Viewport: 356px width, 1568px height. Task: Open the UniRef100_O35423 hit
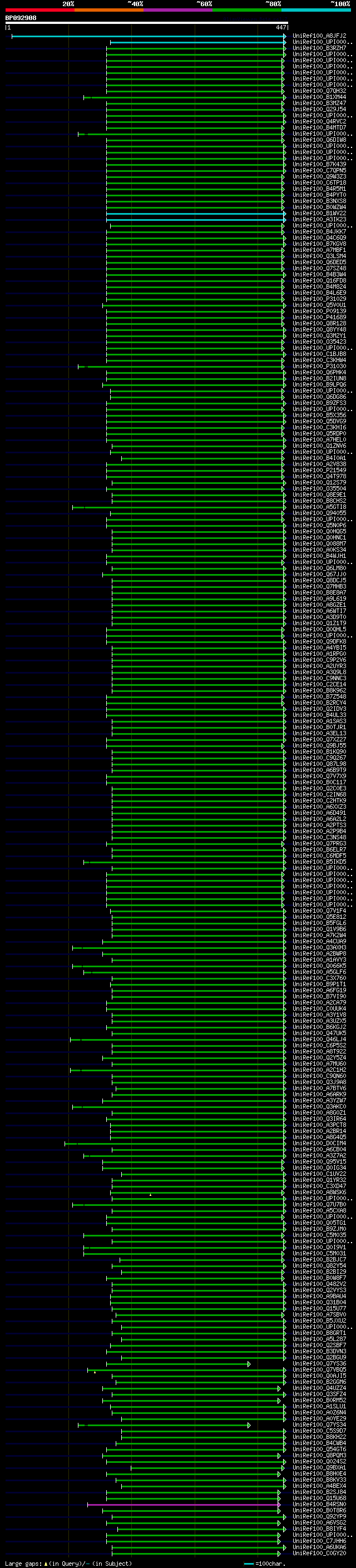click(319, 342)
